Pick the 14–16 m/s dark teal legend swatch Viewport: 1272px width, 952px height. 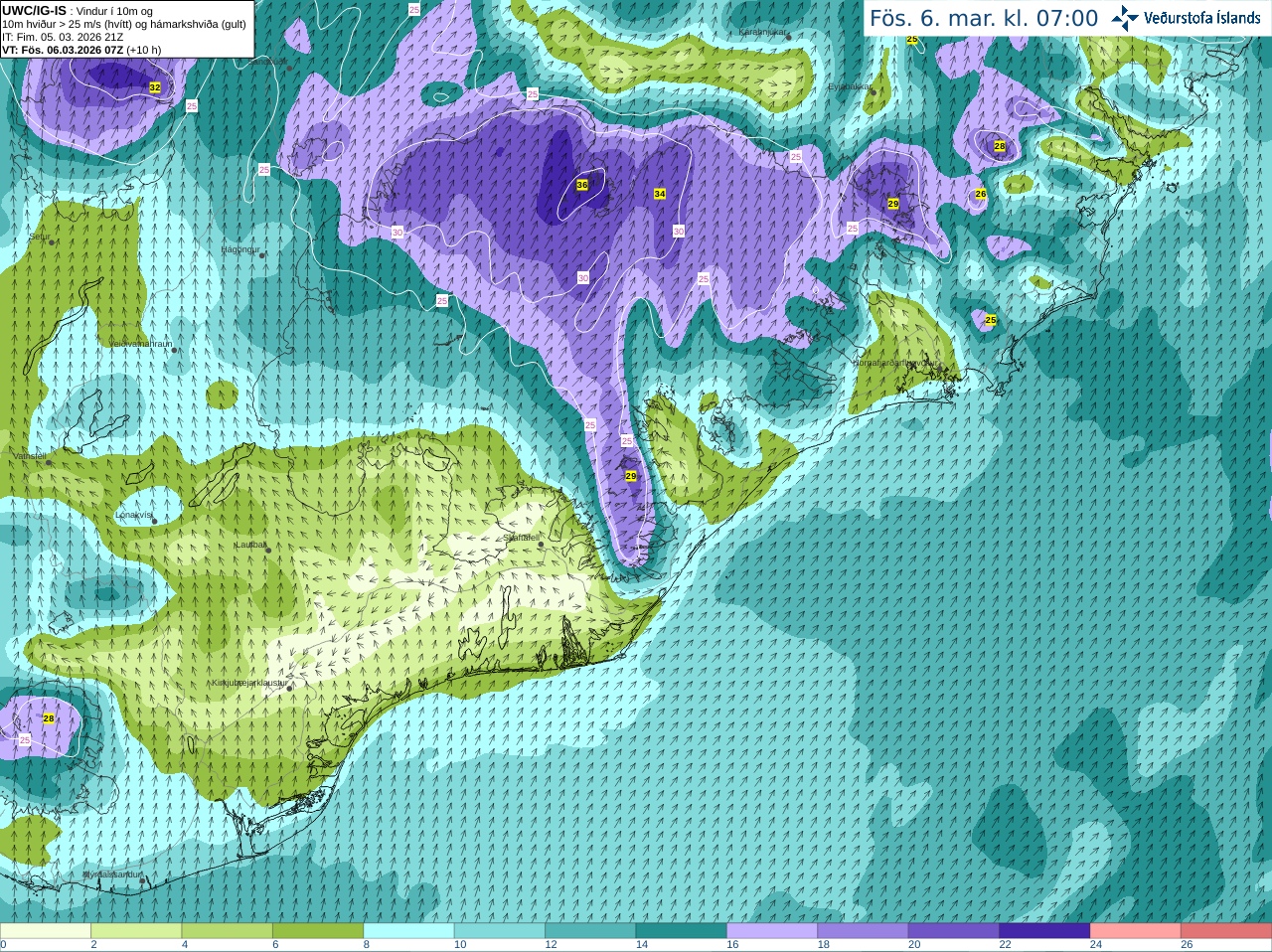pos(682,931)
